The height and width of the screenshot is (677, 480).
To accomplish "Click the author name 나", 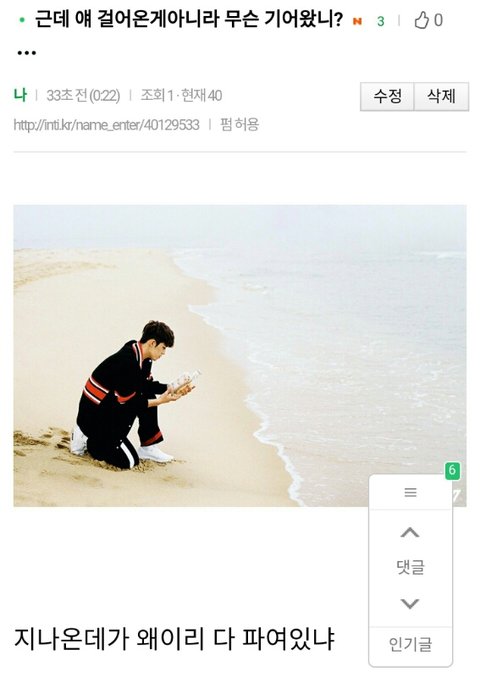I will pos(20,95).
